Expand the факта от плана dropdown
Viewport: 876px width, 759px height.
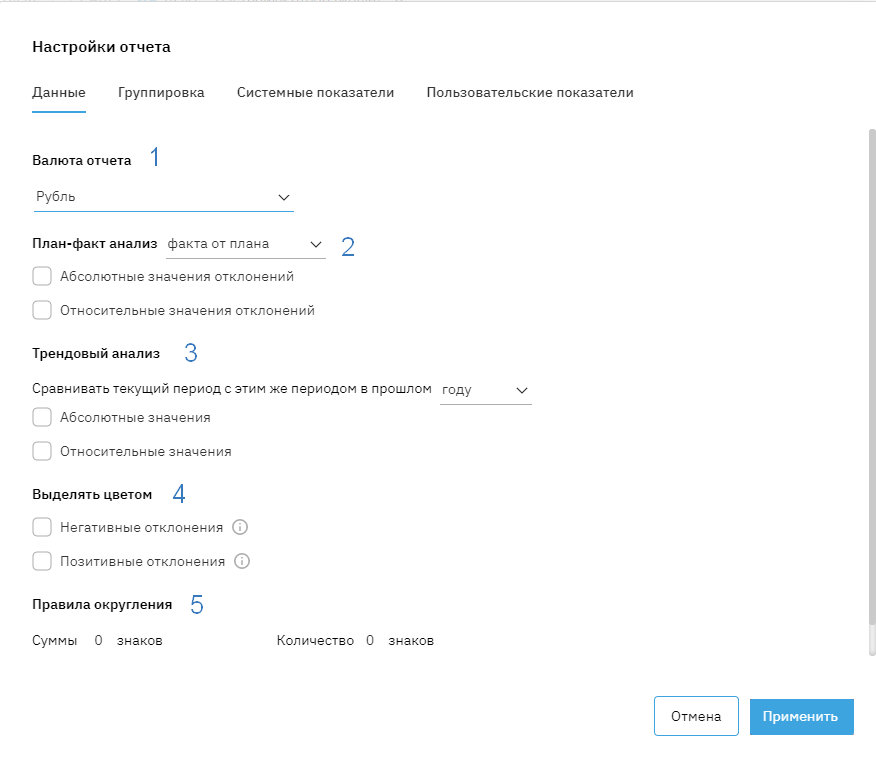tap(245, 244)
